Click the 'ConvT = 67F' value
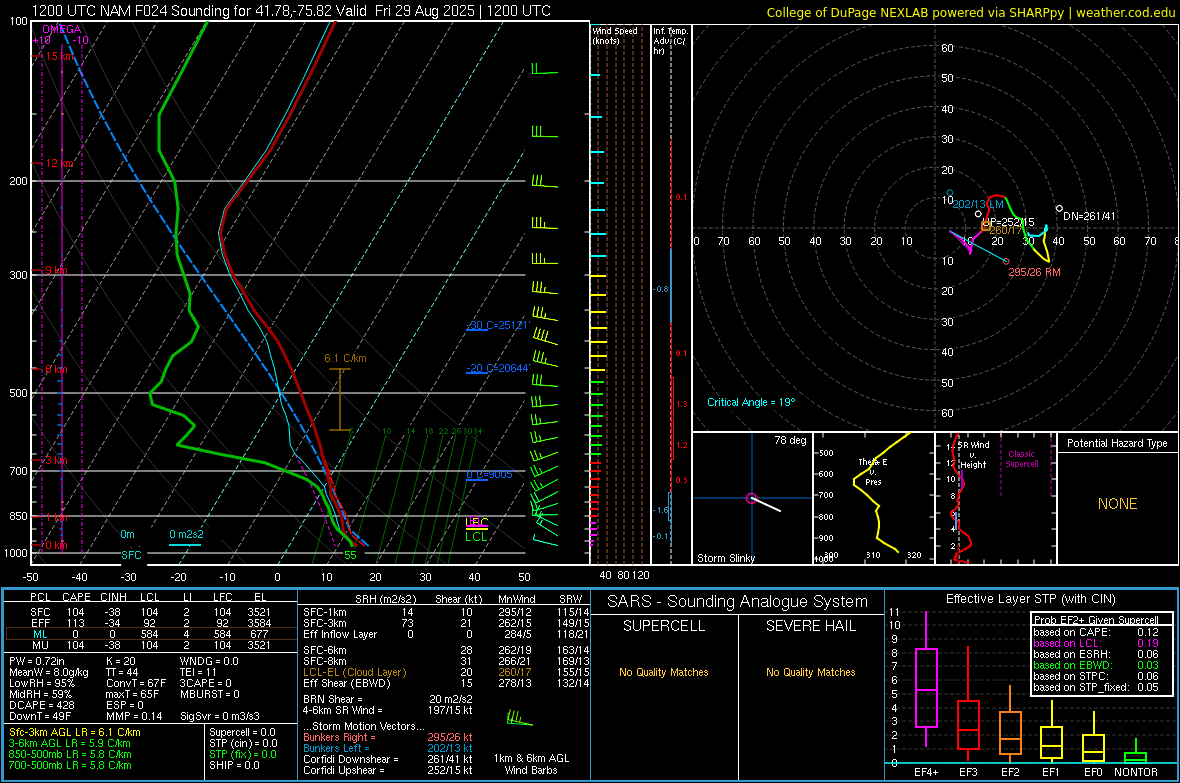The image size is (1180, 783). click(x=136, y=683)
